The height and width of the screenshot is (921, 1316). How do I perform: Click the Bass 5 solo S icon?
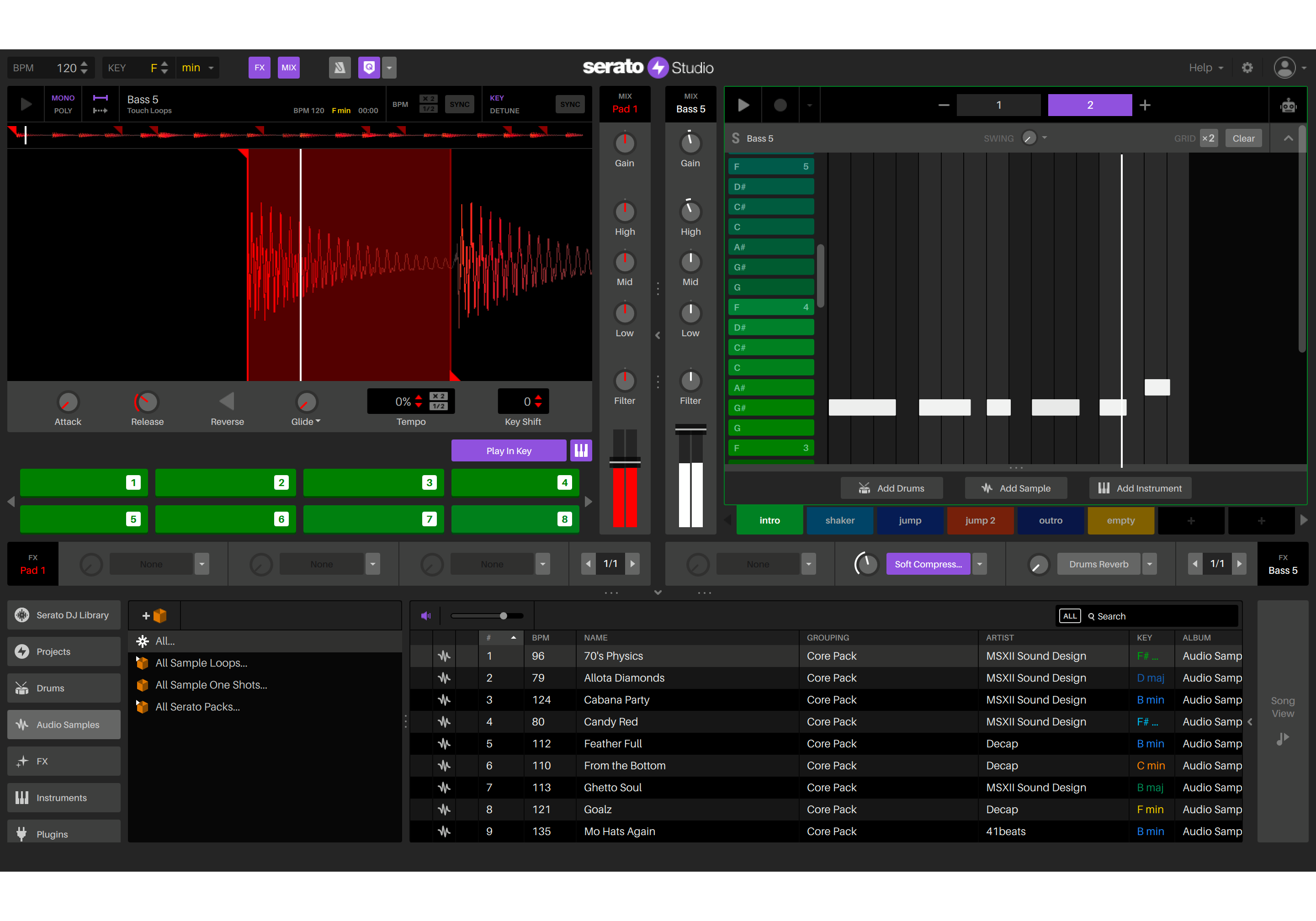click(x=735, y=138)
